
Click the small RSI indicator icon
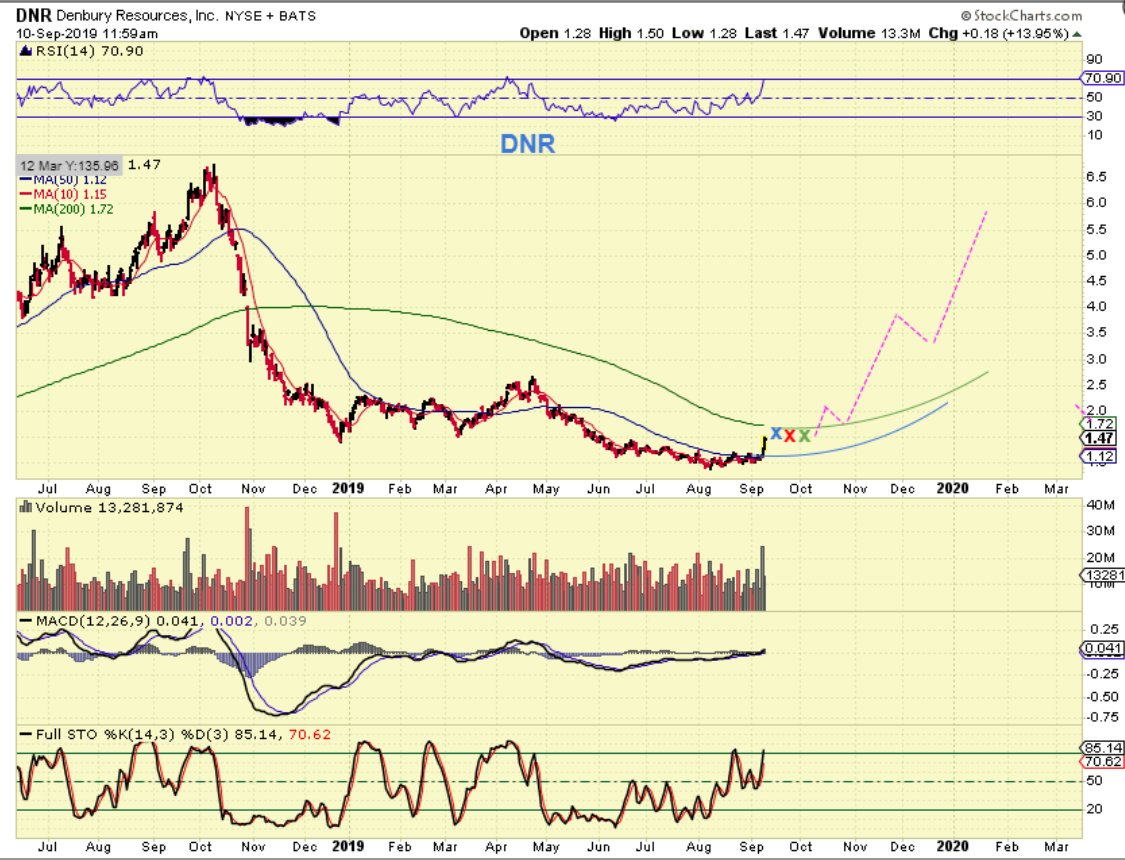pos(26,51)
